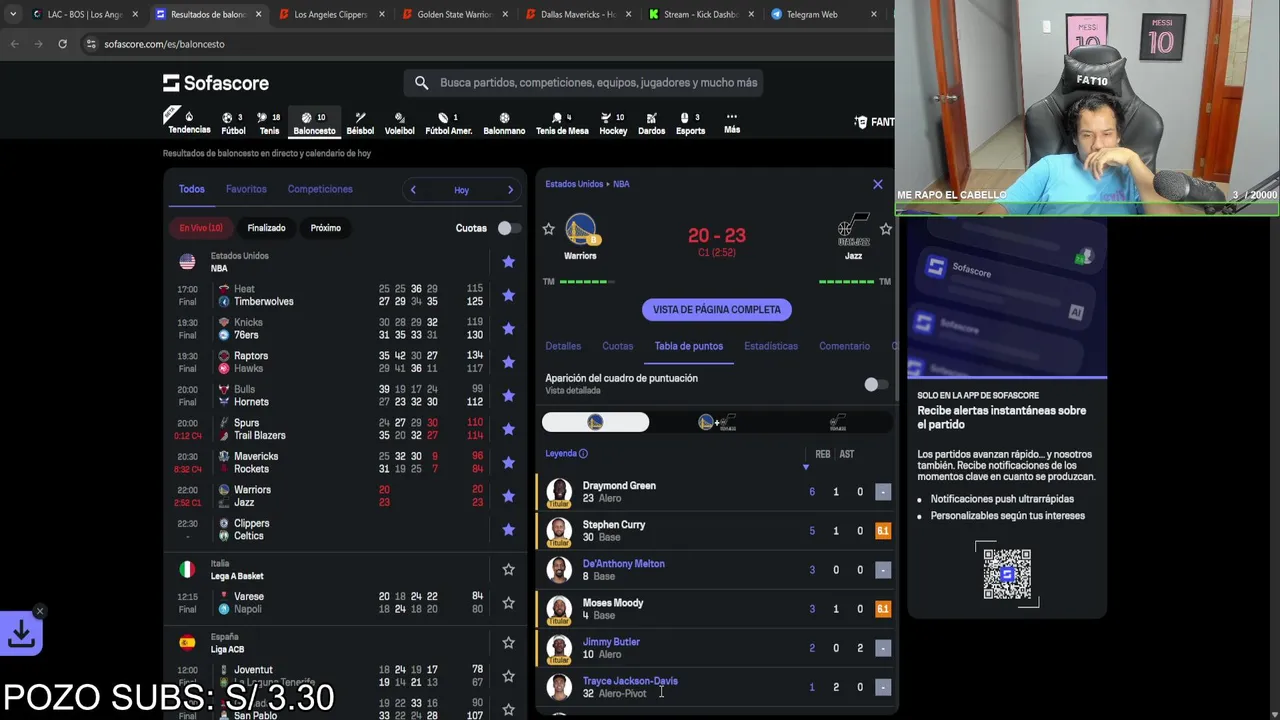Open Fútbol sport category
The height and width of the screenshot is (720, 1280).
click(233, 123)
